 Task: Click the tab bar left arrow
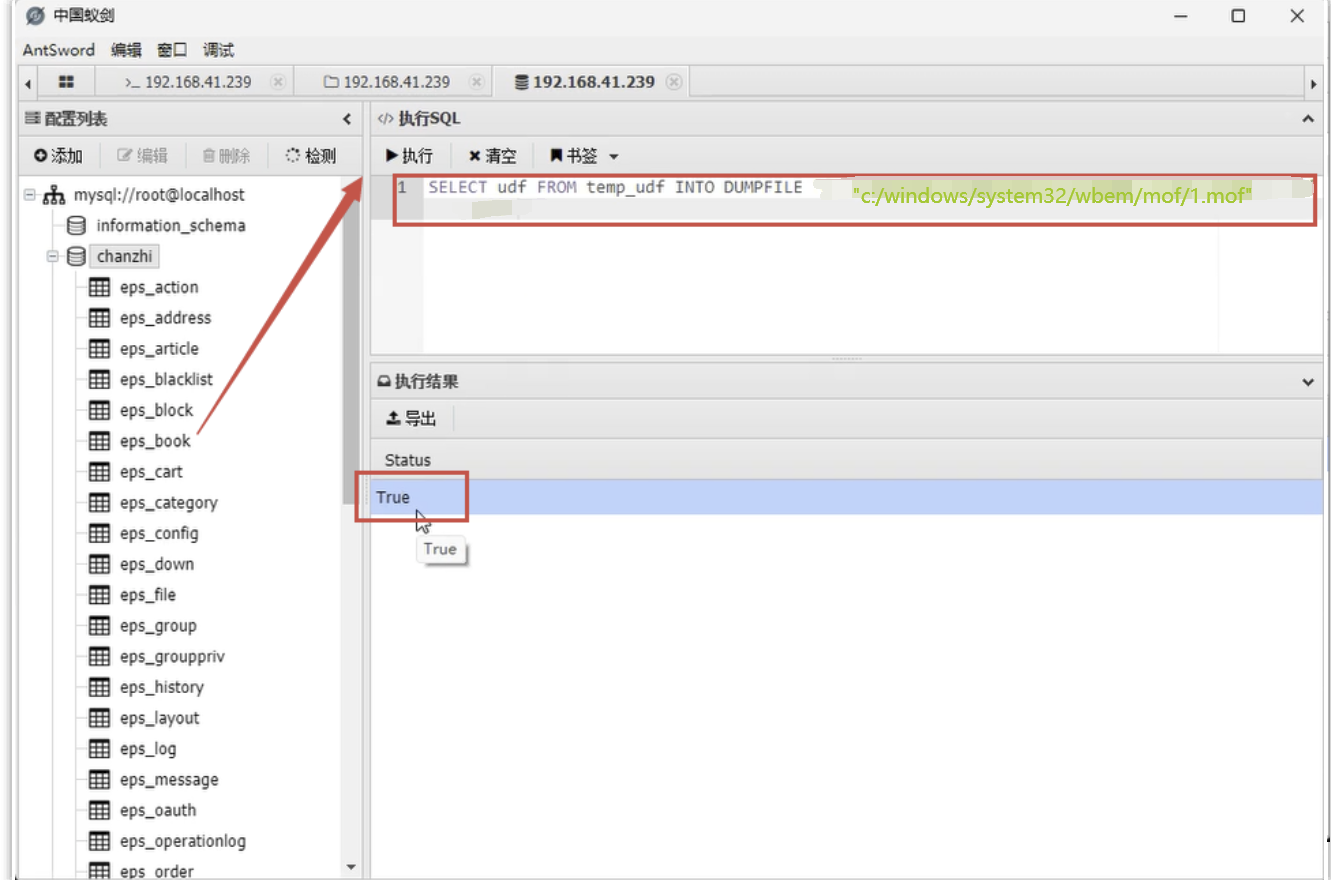tap(27, 83)
